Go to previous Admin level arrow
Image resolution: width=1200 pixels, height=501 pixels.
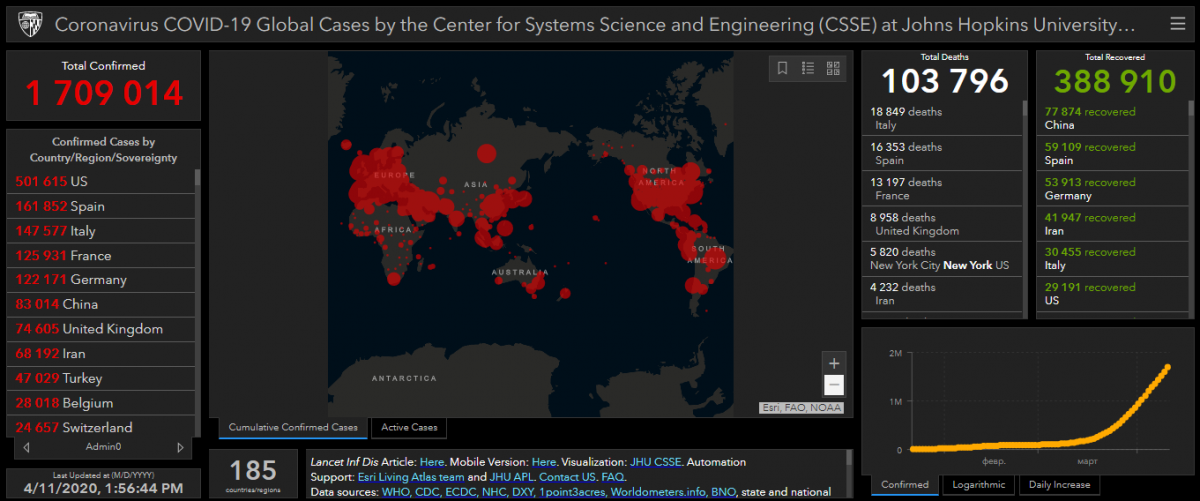tap(26, 447)
